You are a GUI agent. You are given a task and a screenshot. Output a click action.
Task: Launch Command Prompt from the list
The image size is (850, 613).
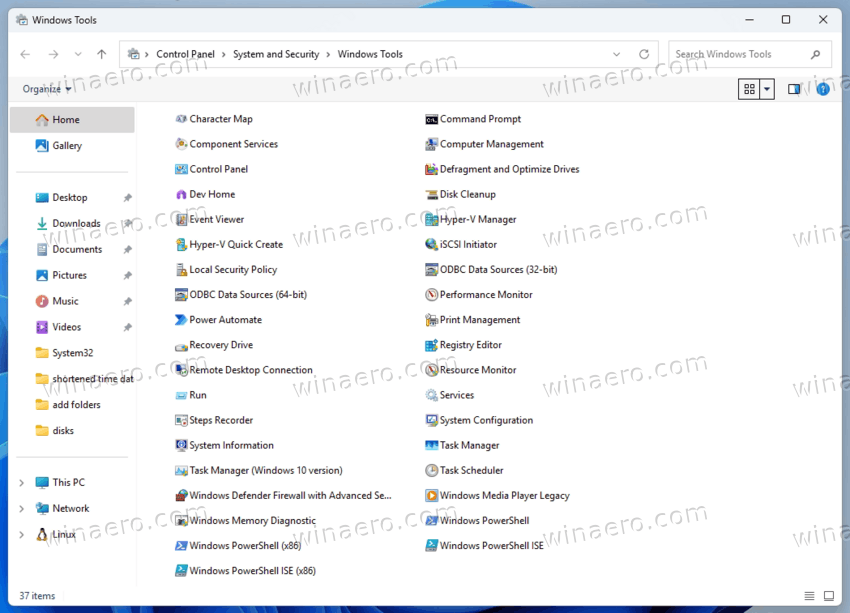tap(473, 119)
